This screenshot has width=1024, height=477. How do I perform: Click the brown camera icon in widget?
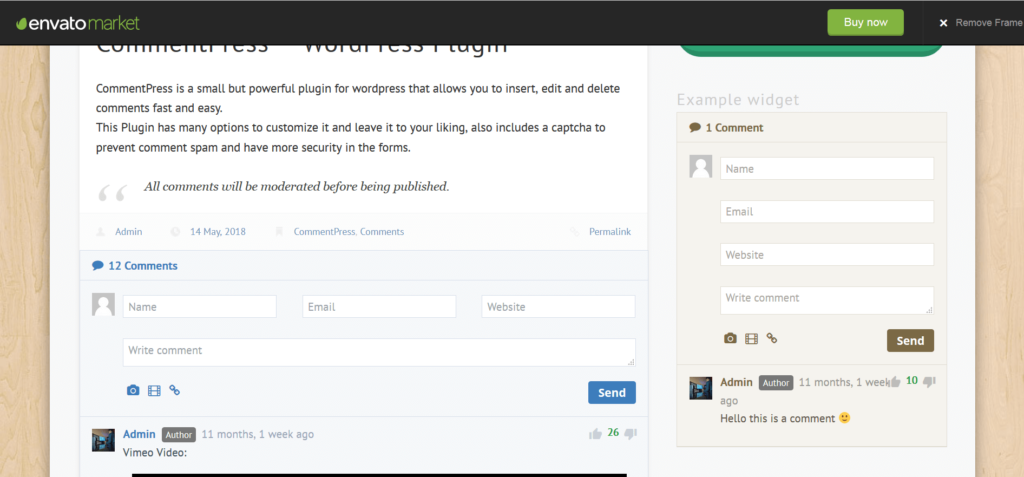click(x=730, y=338)
